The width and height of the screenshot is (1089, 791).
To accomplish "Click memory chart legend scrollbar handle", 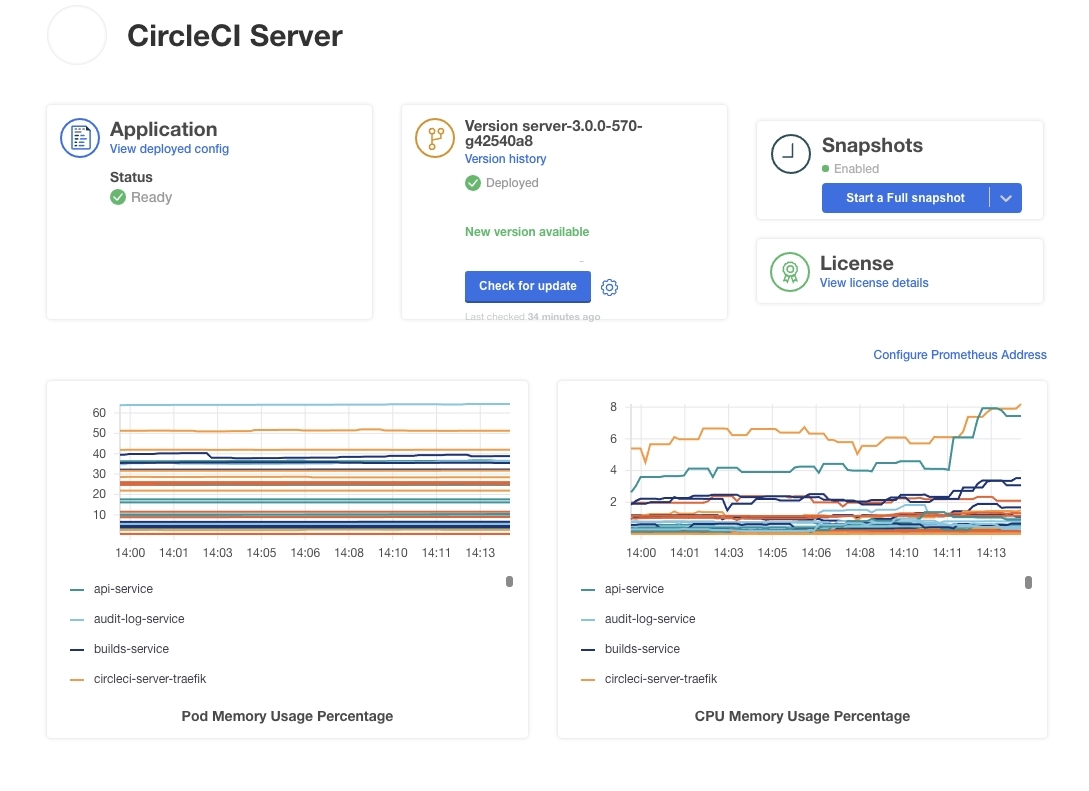I will coord(509,581).
